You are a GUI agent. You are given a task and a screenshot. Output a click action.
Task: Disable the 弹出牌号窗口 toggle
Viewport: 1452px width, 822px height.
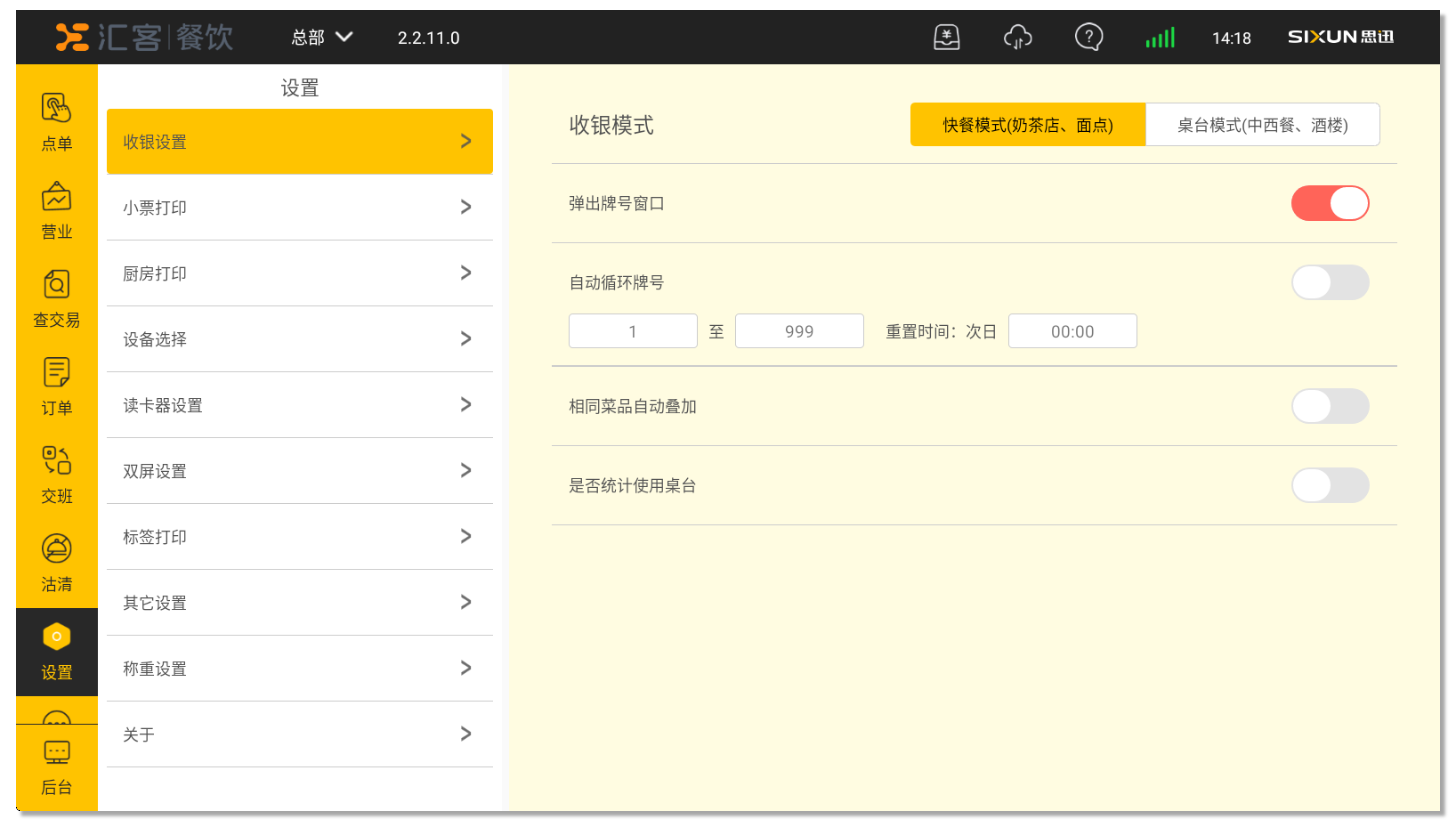1329,203
